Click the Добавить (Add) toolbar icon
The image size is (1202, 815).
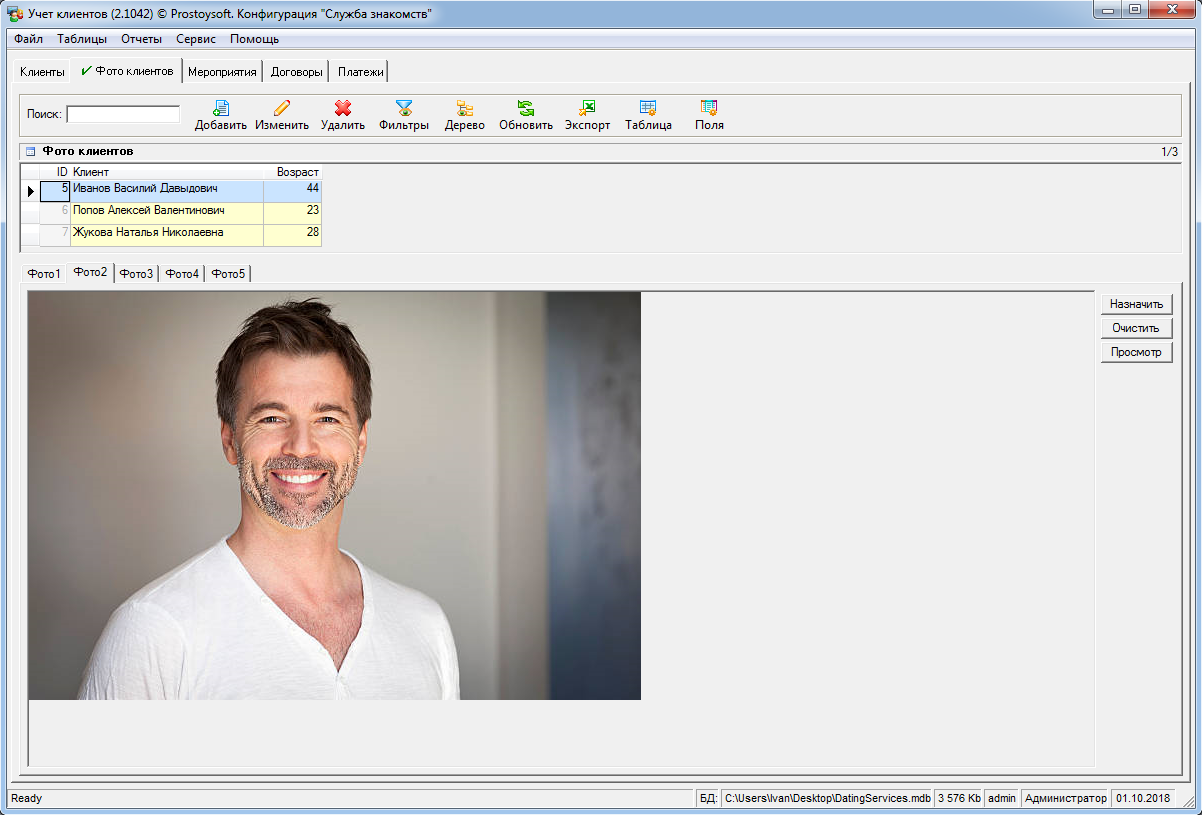[x=221, y=109]
